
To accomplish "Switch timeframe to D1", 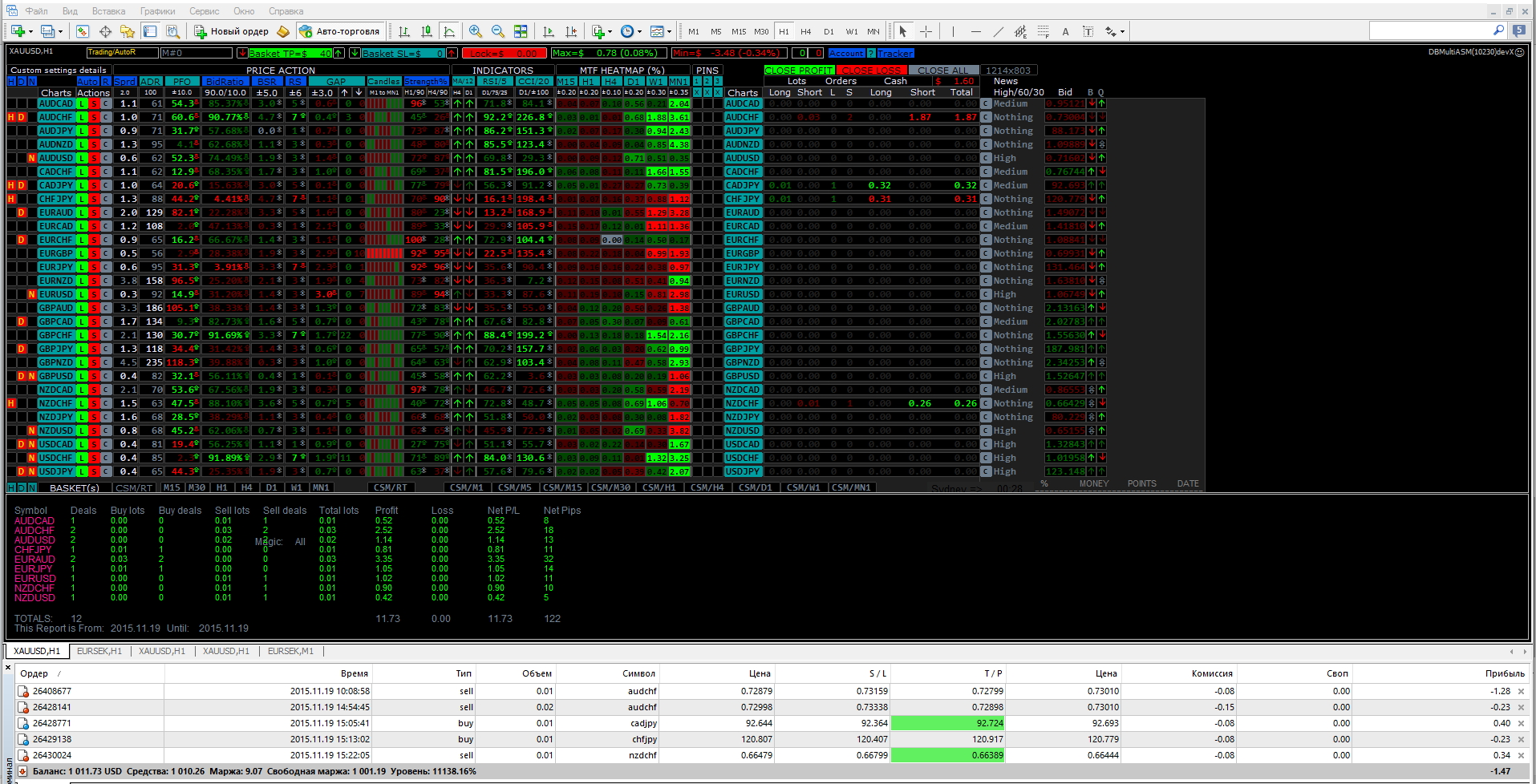I will (829, 31).
